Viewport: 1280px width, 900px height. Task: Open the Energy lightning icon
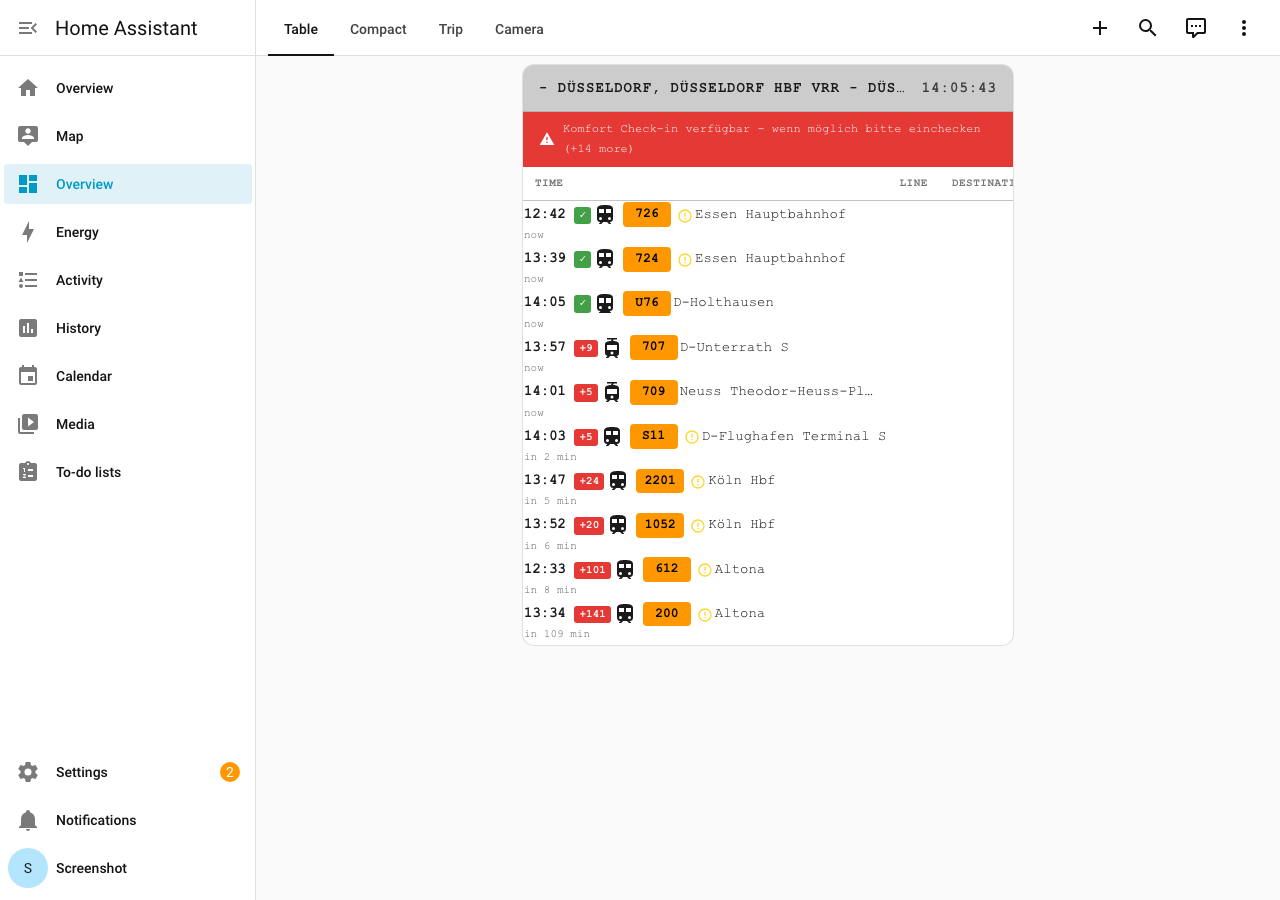tap(28, 232)
